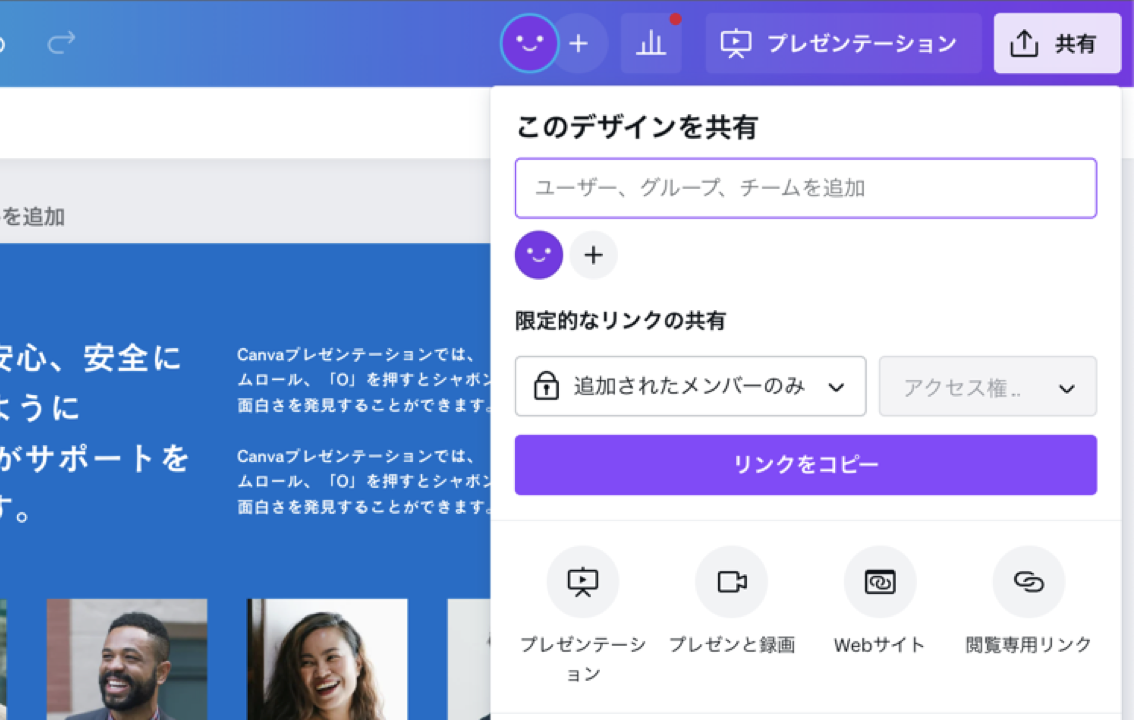Click the redo arrow icon

[x=61, y=43]
